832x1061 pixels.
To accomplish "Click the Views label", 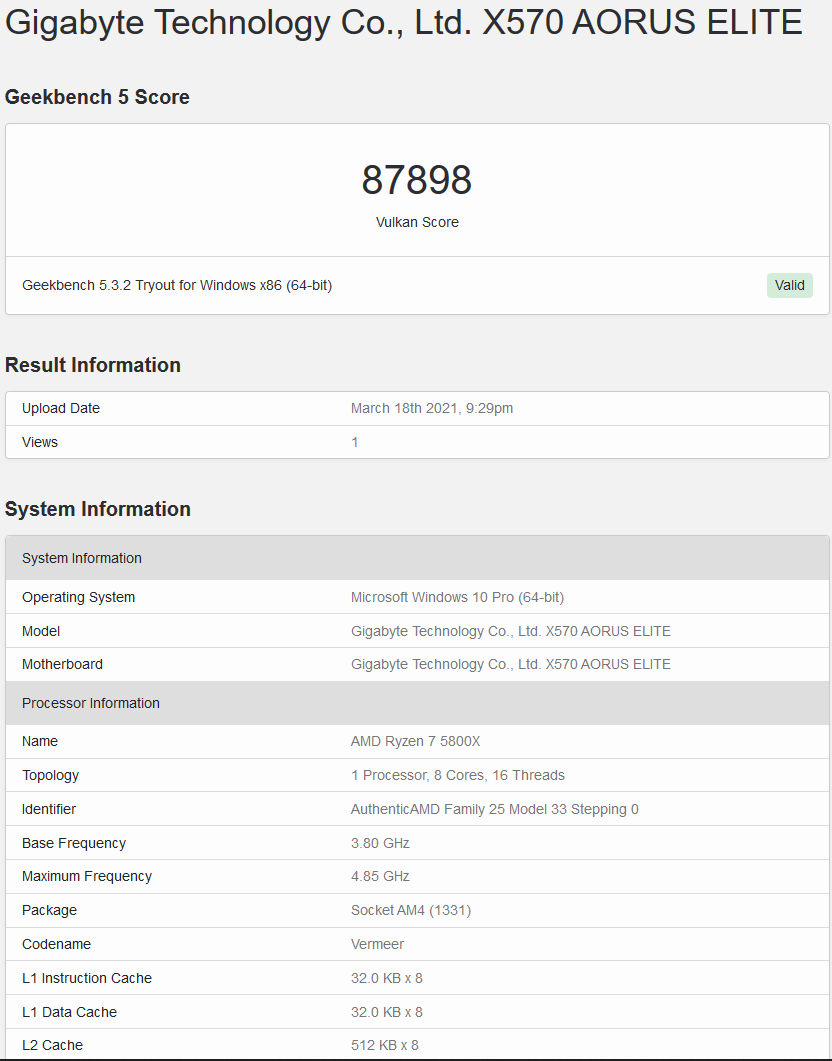I will coord(40,442).
